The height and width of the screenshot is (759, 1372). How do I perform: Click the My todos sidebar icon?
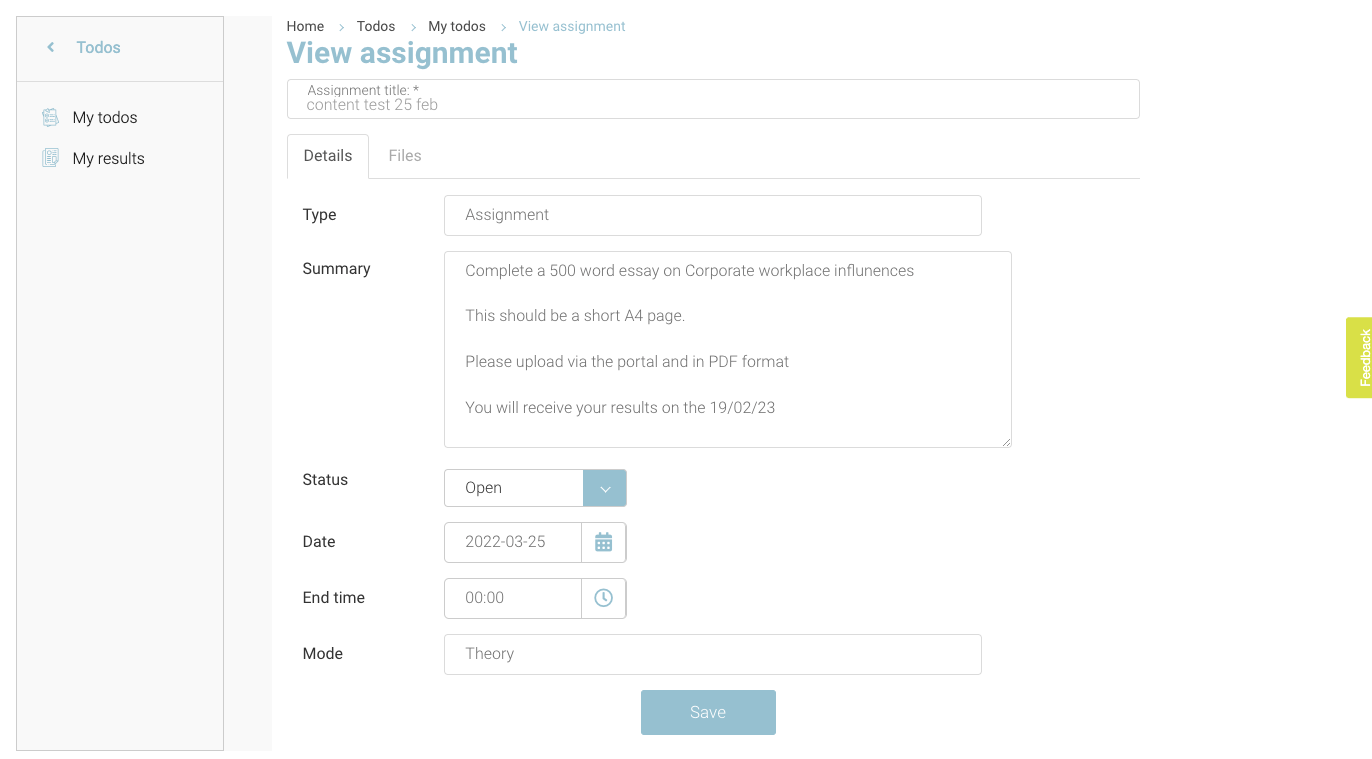coord(50,118)
